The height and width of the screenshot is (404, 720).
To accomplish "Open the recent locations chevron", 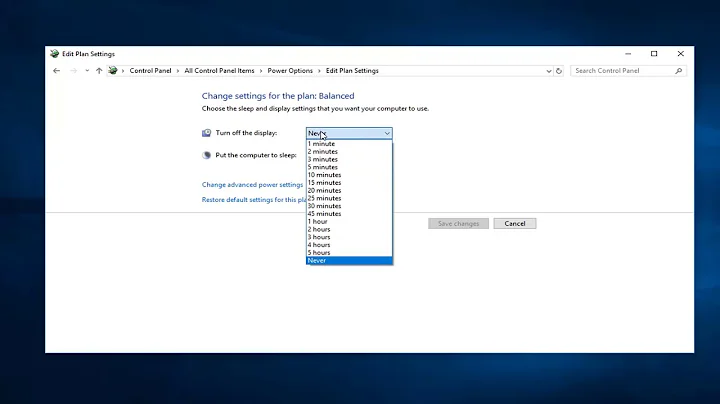I will click(x=87, y=71).
